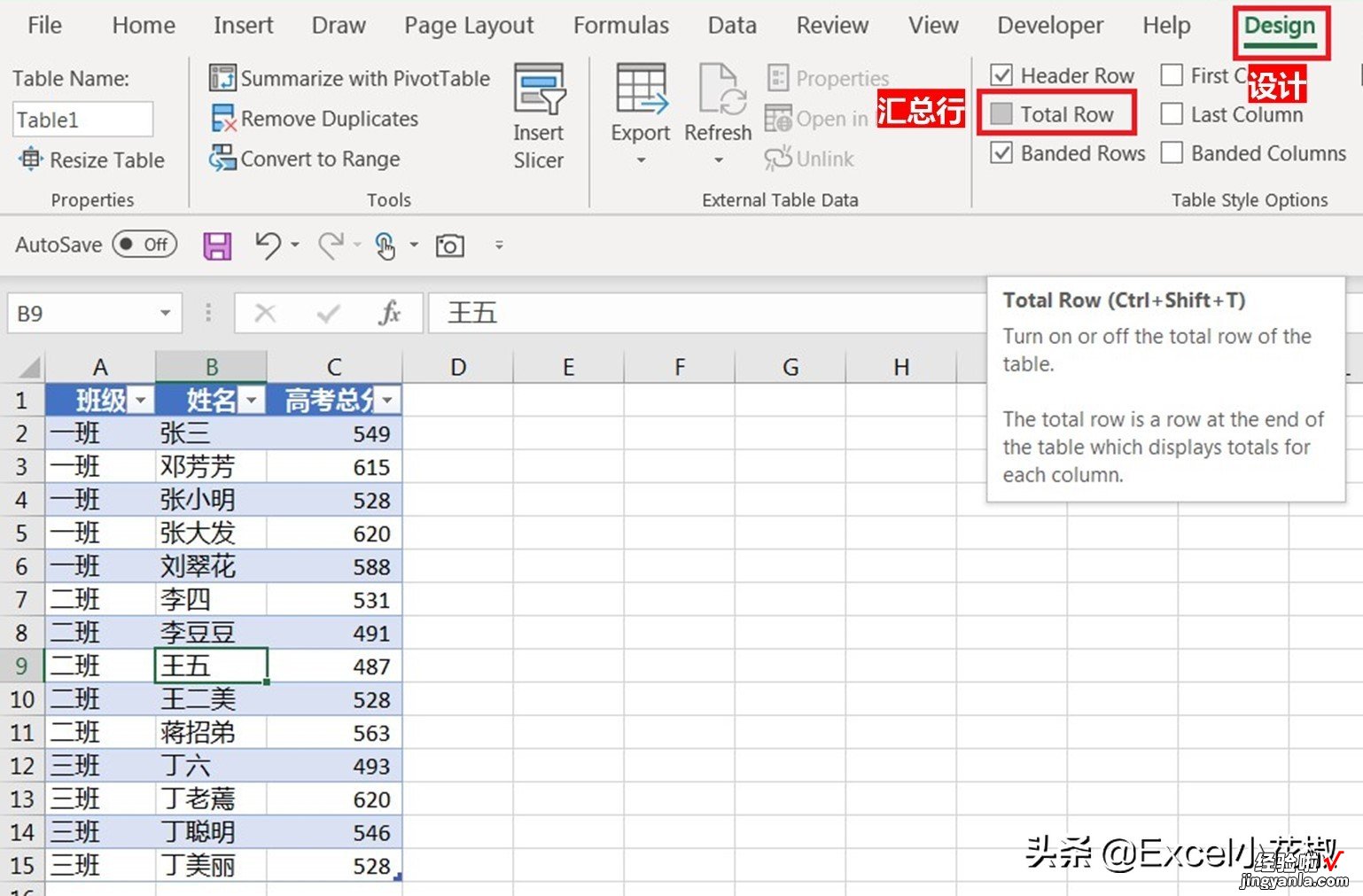1363x896 pixels.
Task: Select cell with name 刘翠花
Action: 211,566
